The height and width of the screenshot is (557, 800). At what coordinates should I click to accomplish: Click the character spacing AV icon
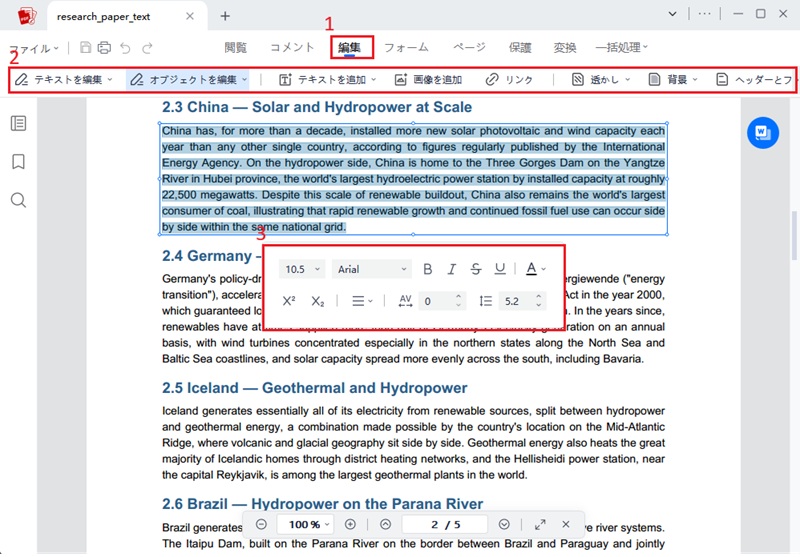click(x=406, y=301)
